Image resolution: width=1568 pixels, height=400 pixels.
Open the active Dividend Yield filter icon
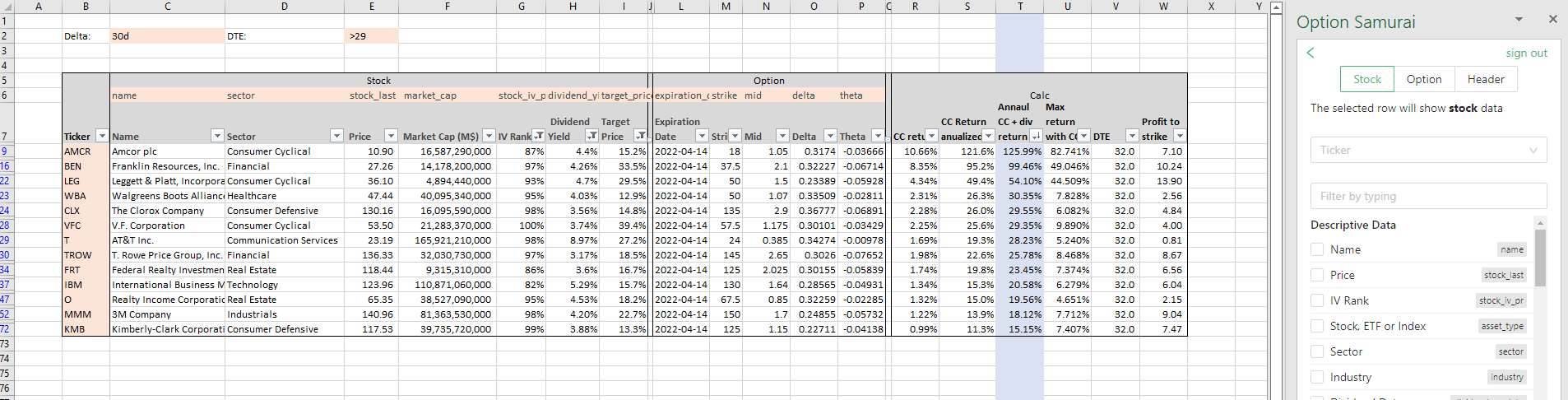591,136
